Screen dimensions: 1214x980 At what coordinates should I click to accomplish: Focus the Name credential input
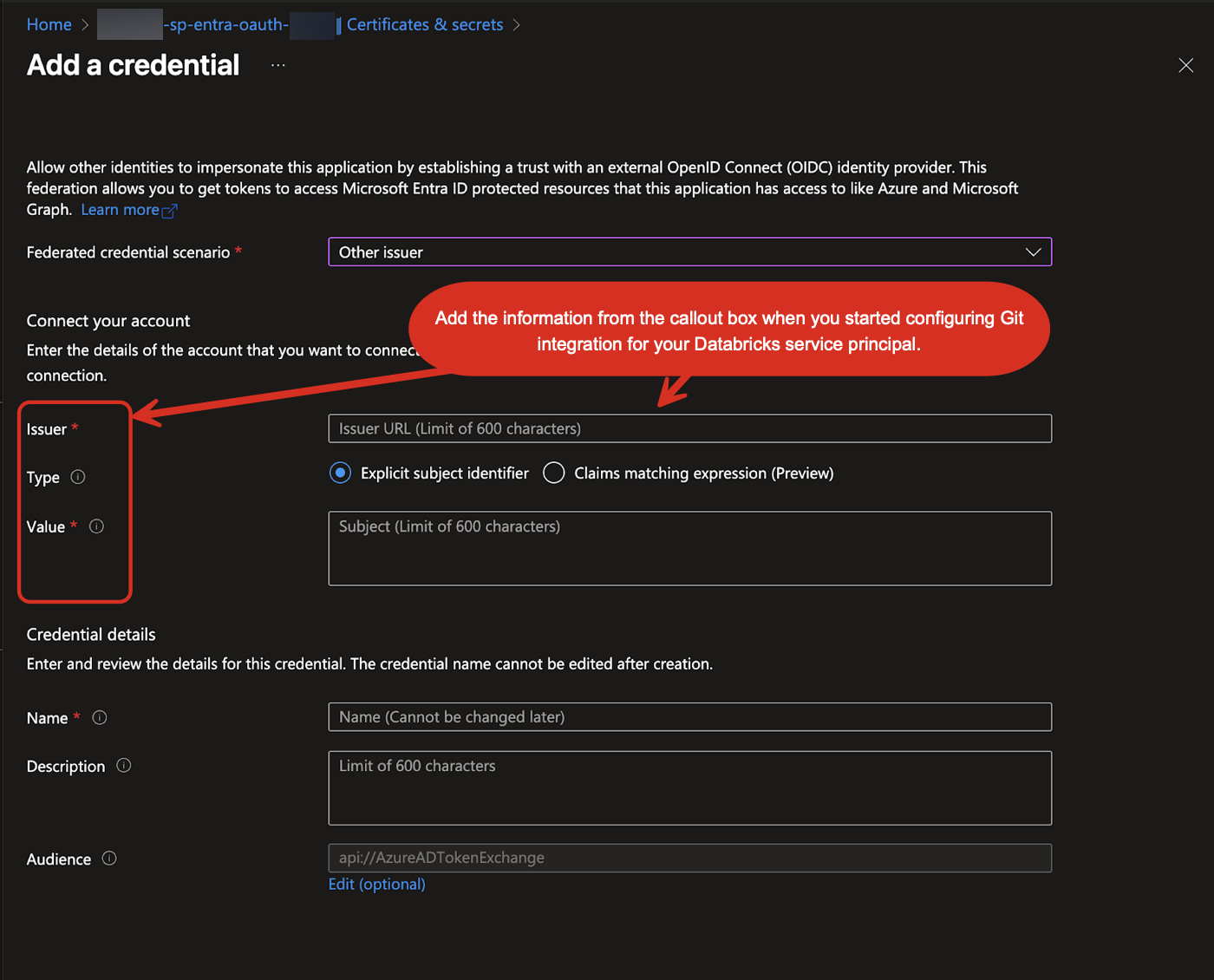click(689, 716)
